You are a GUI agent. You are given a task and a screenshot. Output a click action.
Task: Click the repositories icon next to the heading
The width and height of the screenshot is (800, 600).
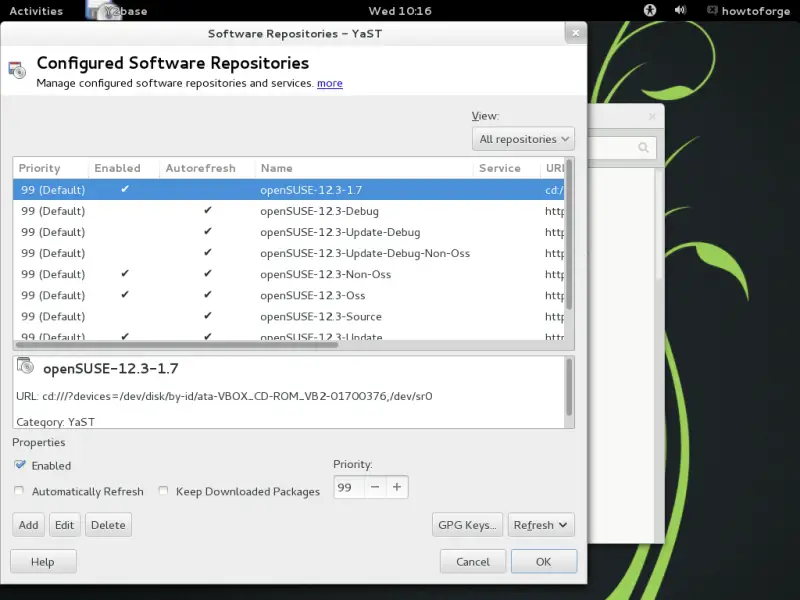point(17,70)
